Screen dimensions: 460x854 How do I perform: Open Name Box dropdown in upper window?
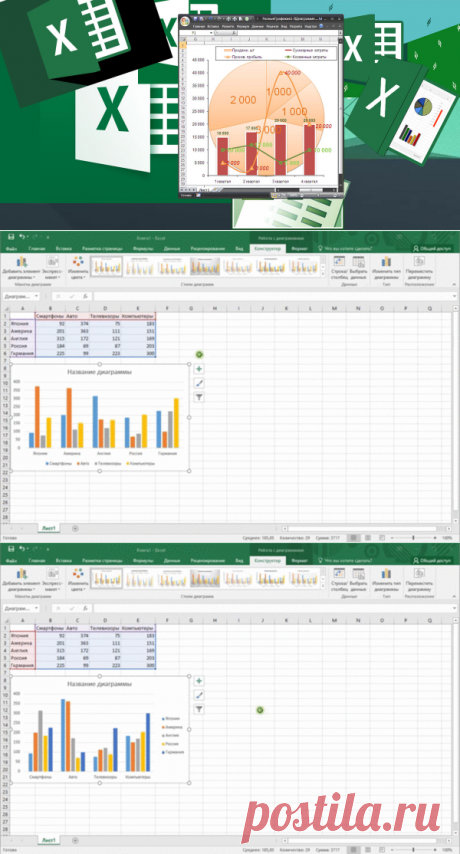click(36, 296)
